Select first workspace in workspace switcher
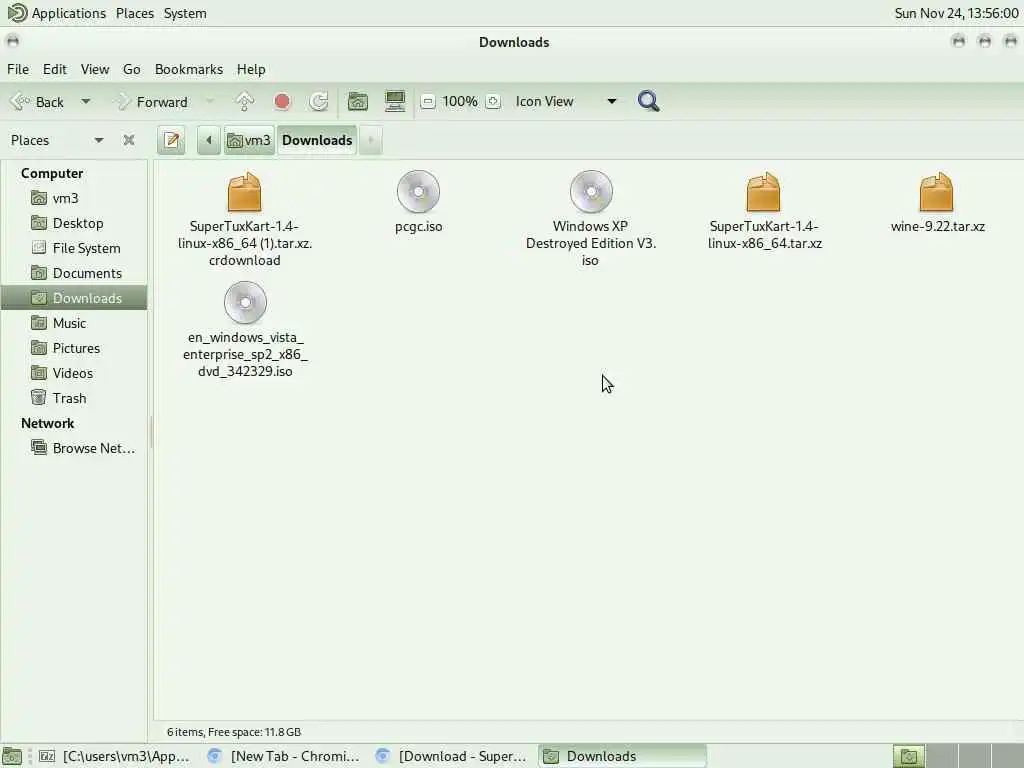 (909, 756)
